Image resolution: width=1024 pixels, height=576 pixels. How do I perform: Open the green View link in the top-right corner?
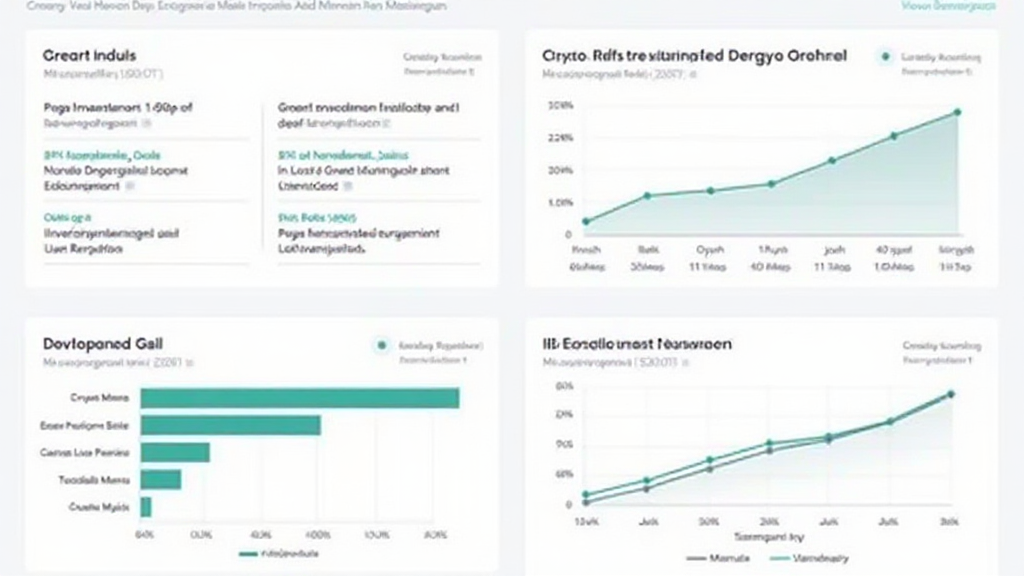point(948,6)
